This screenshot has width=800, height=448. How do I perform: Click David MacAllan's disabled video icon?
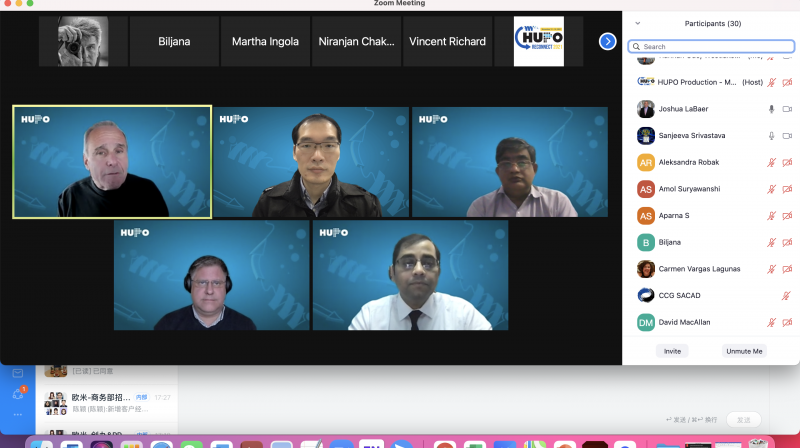(x=787, y=322)
